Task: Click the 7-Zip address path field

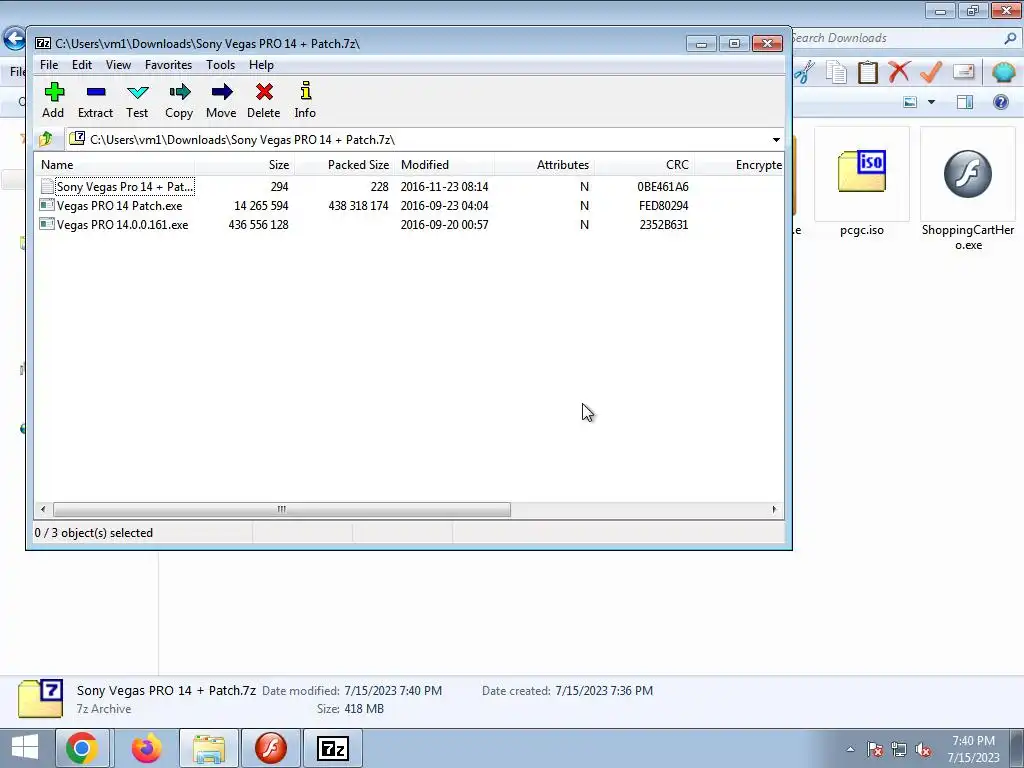Action: pos(418,140)
